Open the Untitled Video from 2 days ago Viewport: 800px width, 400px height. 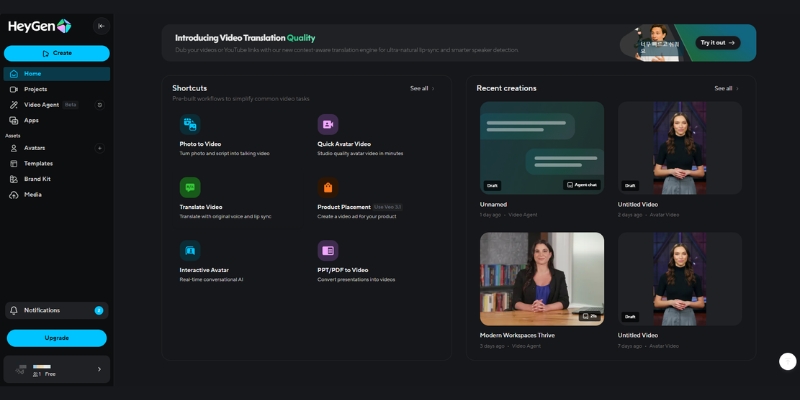(x=680, y=148)
